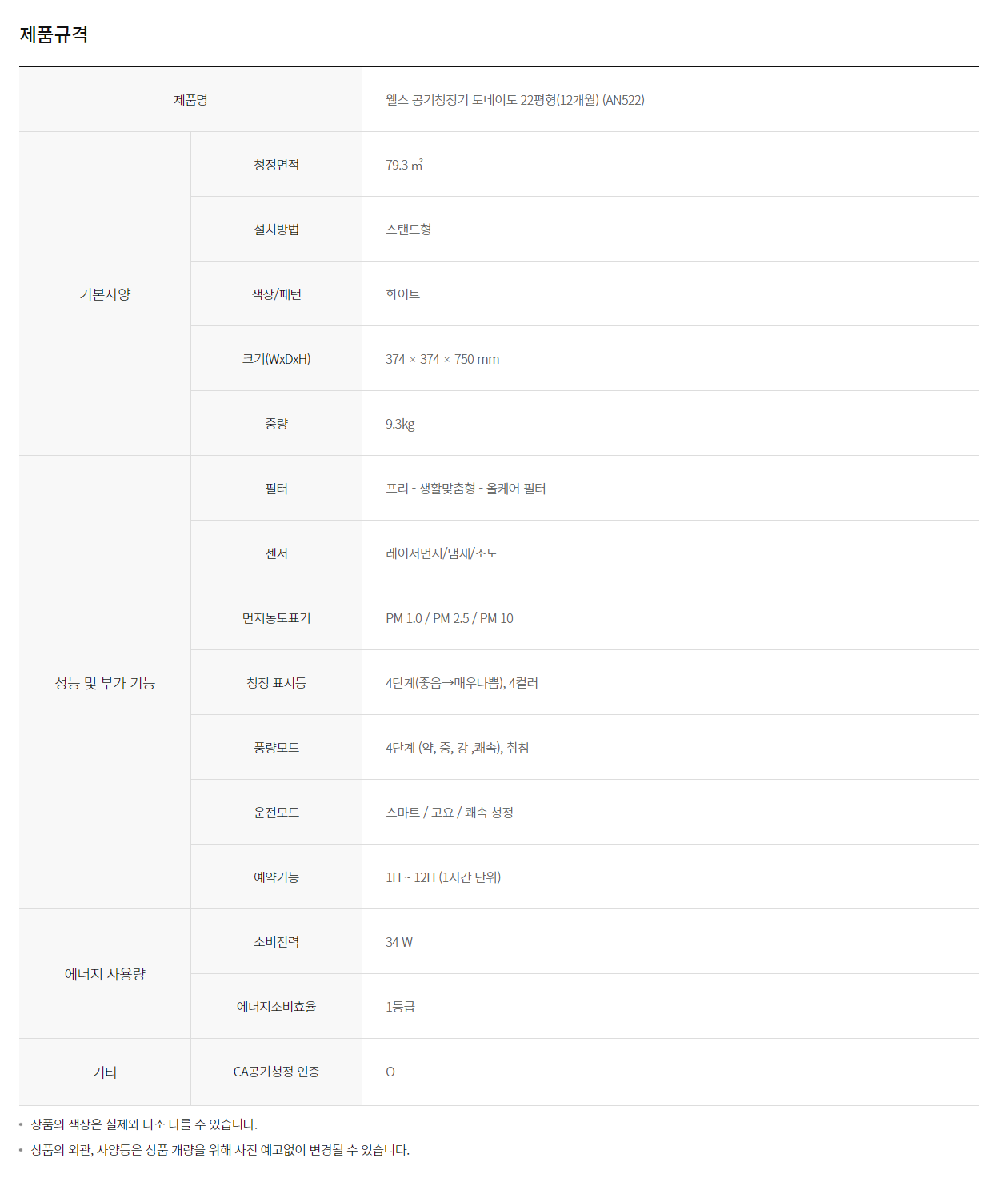Click the 예약기능 value 1H ~ 12H
This screenshot has height=1178, width=1008.
[442, 877]
